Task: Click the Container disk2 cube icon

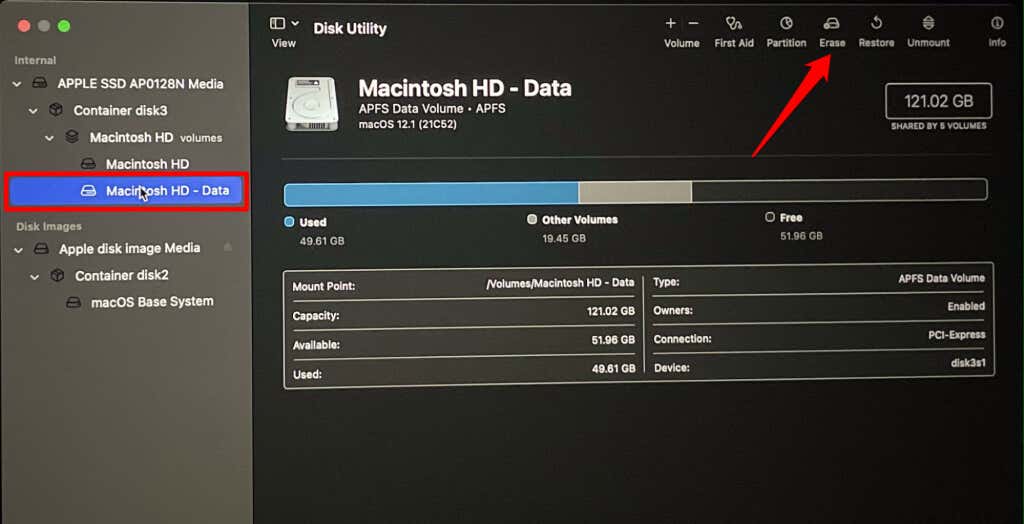Action: pyautogui.click(x=57, y=276)
